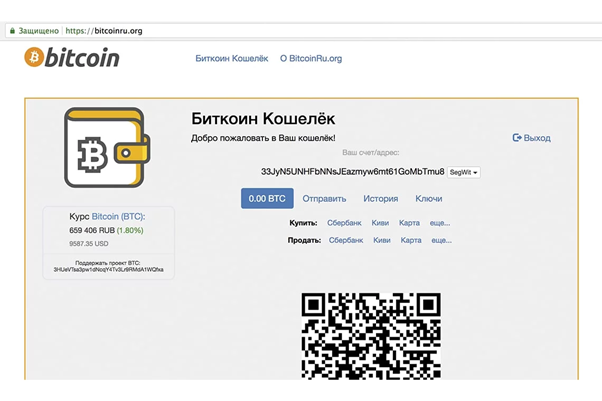Switch to the Отправить tab

coord(324,199)
